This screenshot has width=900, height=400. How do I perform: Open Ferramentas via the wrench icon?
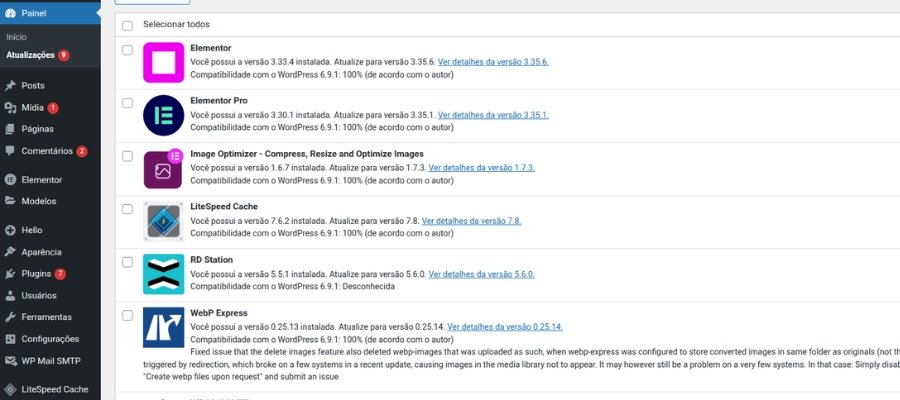tap(10, 317)
